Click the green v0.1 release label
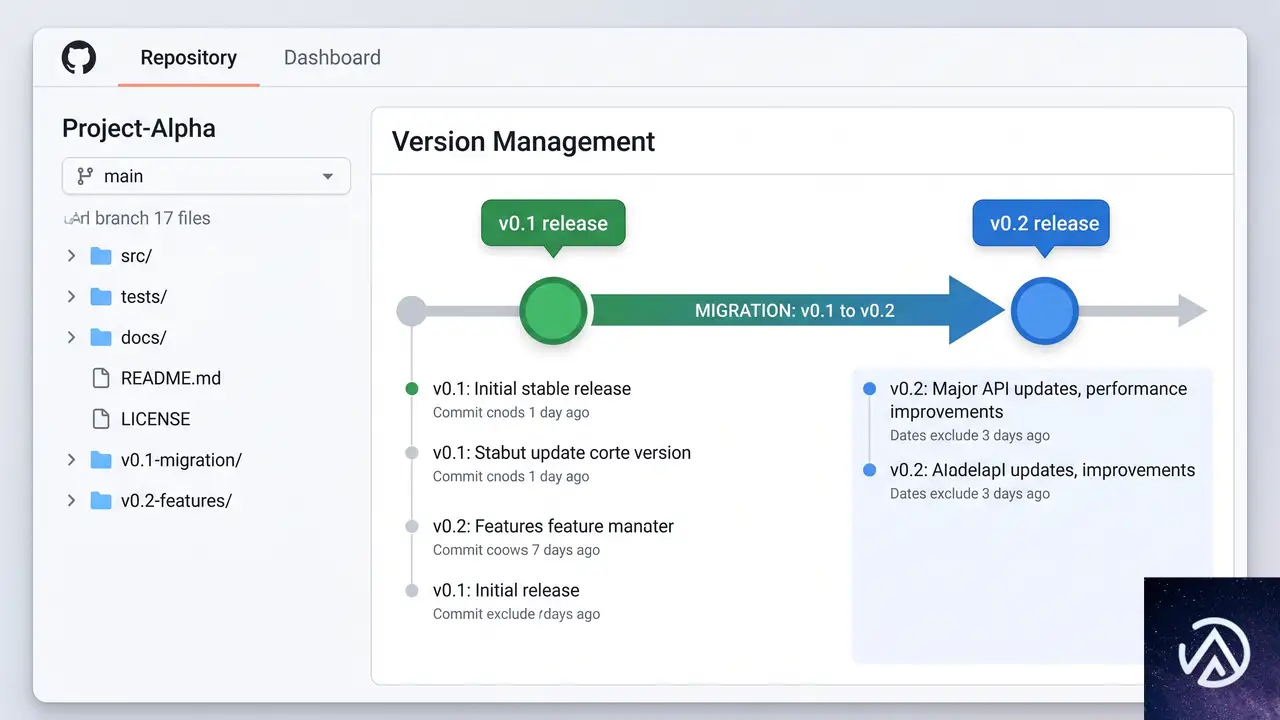Screen dimensions: 1280x720 553,223
